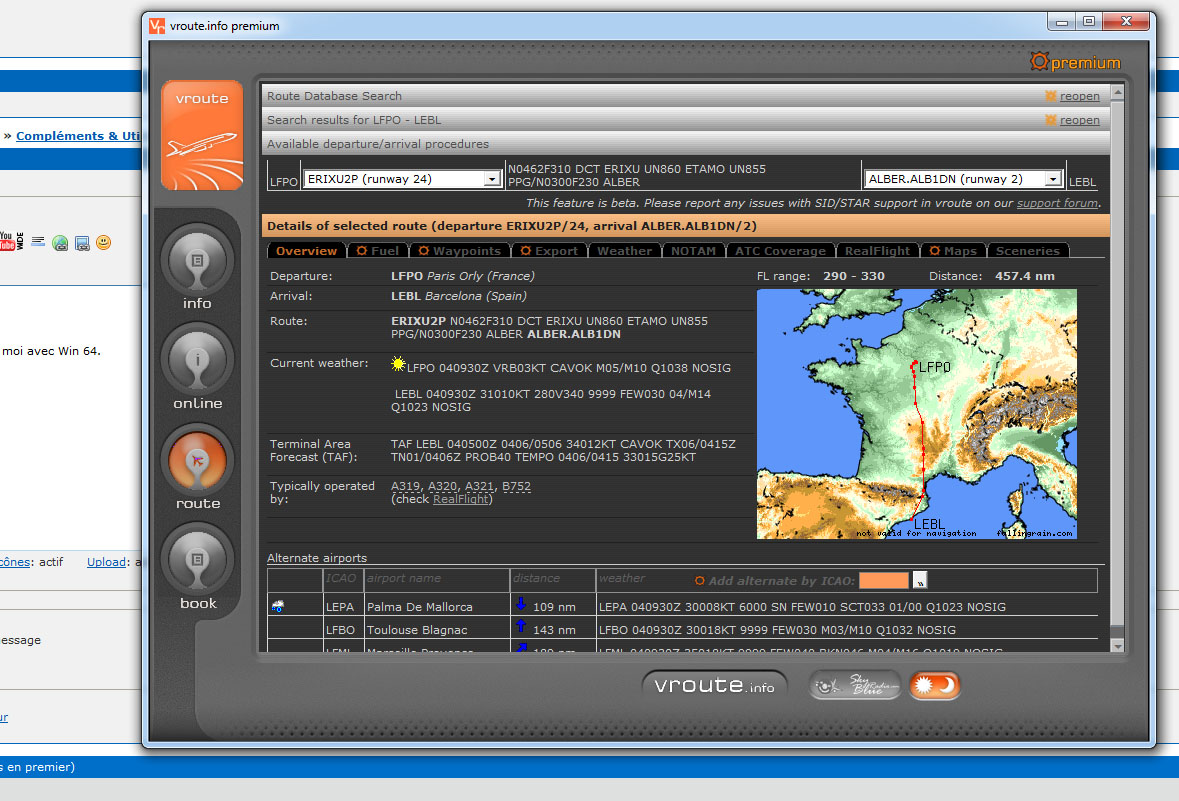
Task: Click the scroll up arrow of panel scrollbar
Action: click(1117, 93)
